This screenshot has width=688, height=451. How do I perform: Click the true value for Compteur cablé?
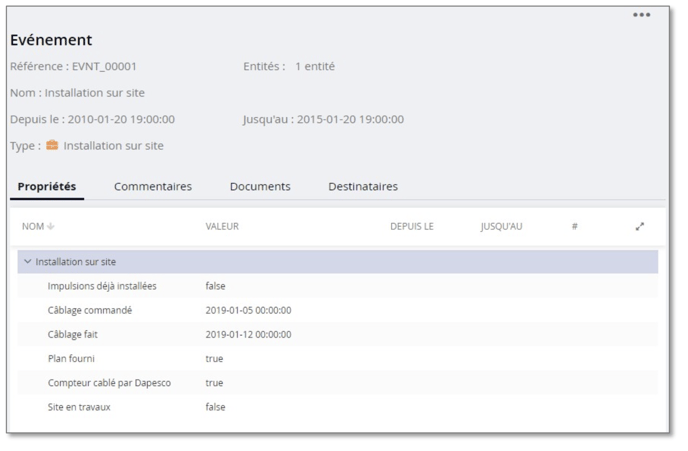(214, 383)
